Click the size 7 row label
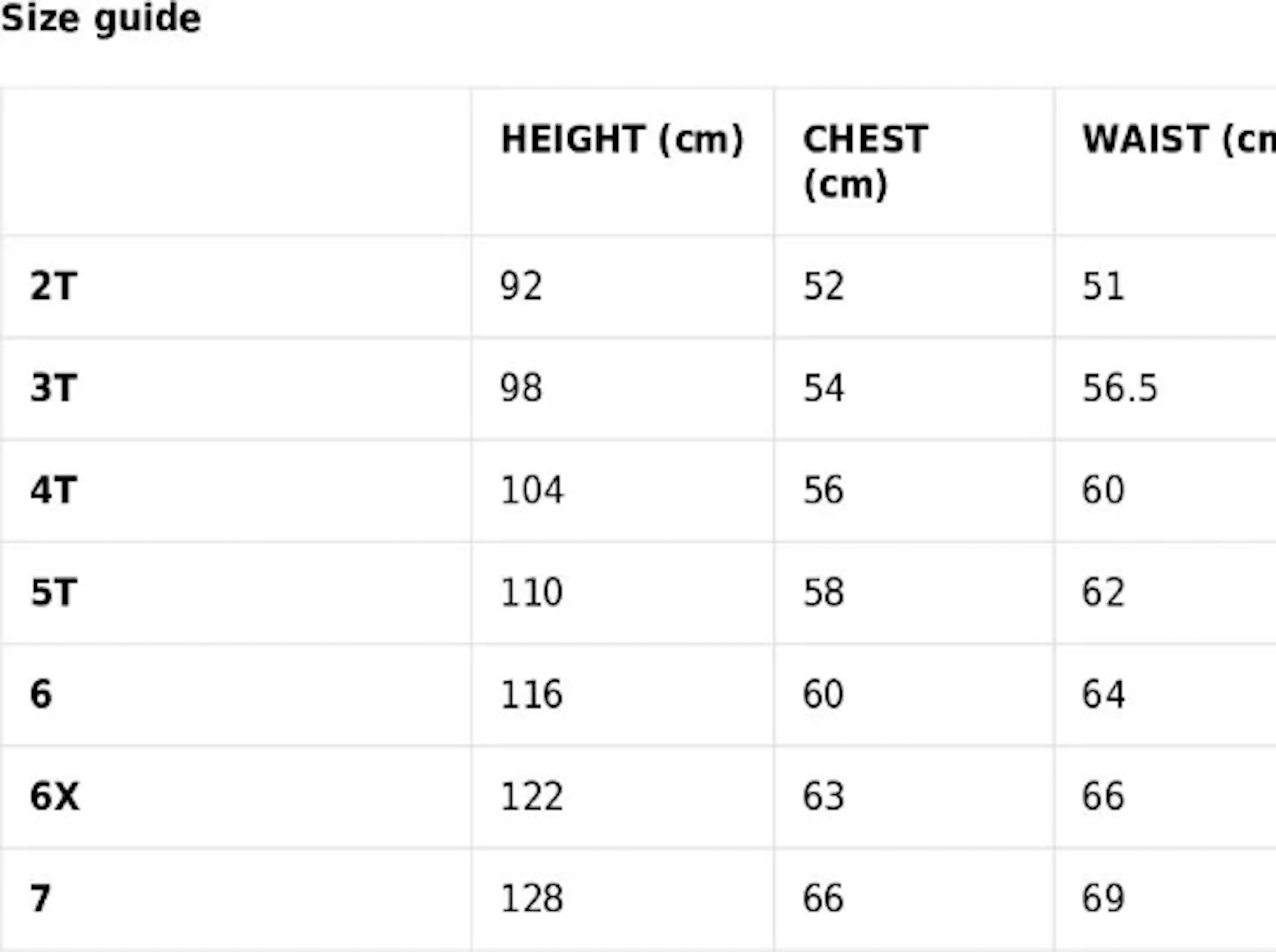1276x952 pixels. coord(40,898)
